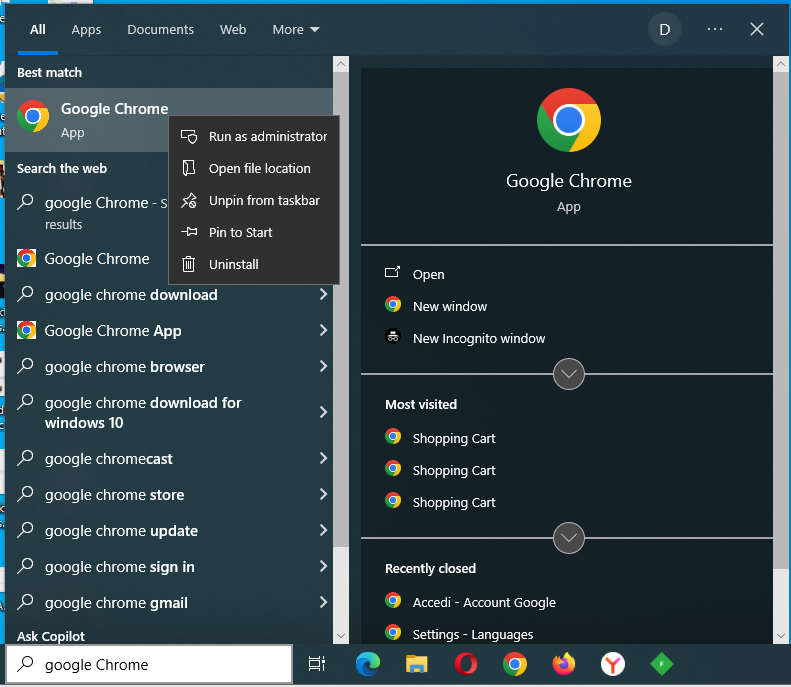Expand arrow for Google Chrome App
The height and width of the screenshot is (687, 791).
pos(323,330)
